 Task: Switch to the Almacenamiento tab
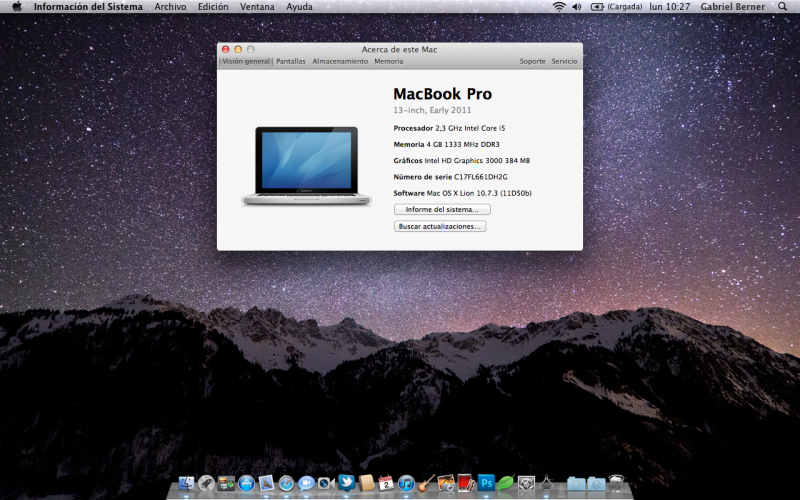[340, 61]
